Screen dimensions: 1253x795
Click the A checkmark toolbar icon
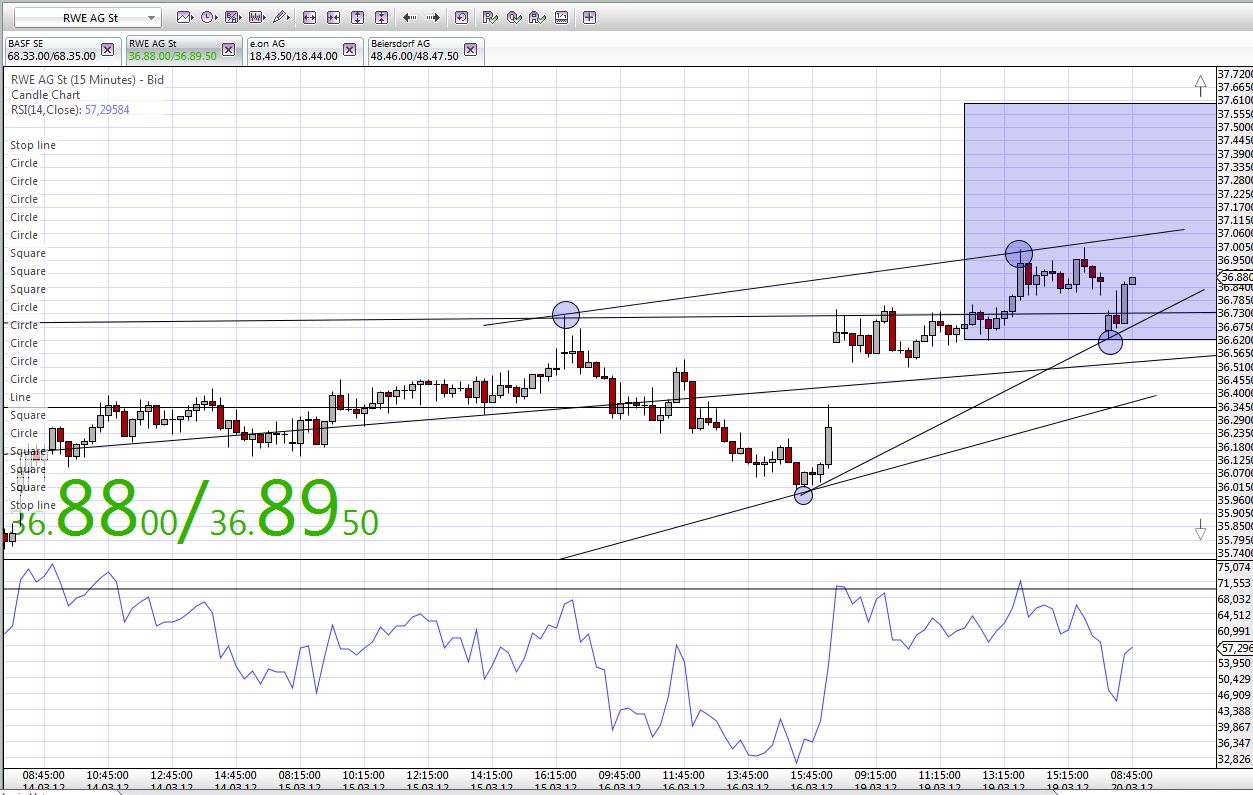click(x=537, y=17)
